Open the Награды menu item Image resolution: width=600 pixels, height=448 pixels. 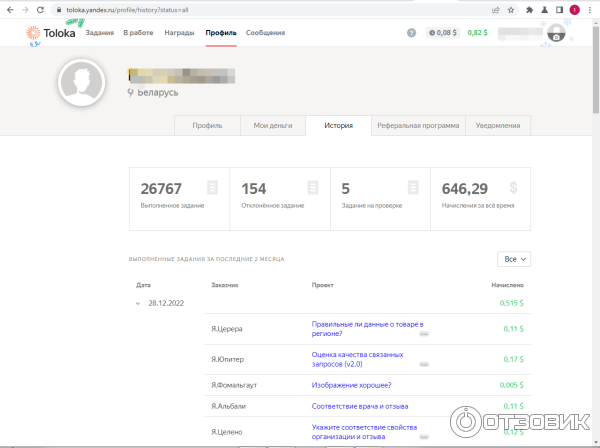pyautogui.click(x=179, y=33)
